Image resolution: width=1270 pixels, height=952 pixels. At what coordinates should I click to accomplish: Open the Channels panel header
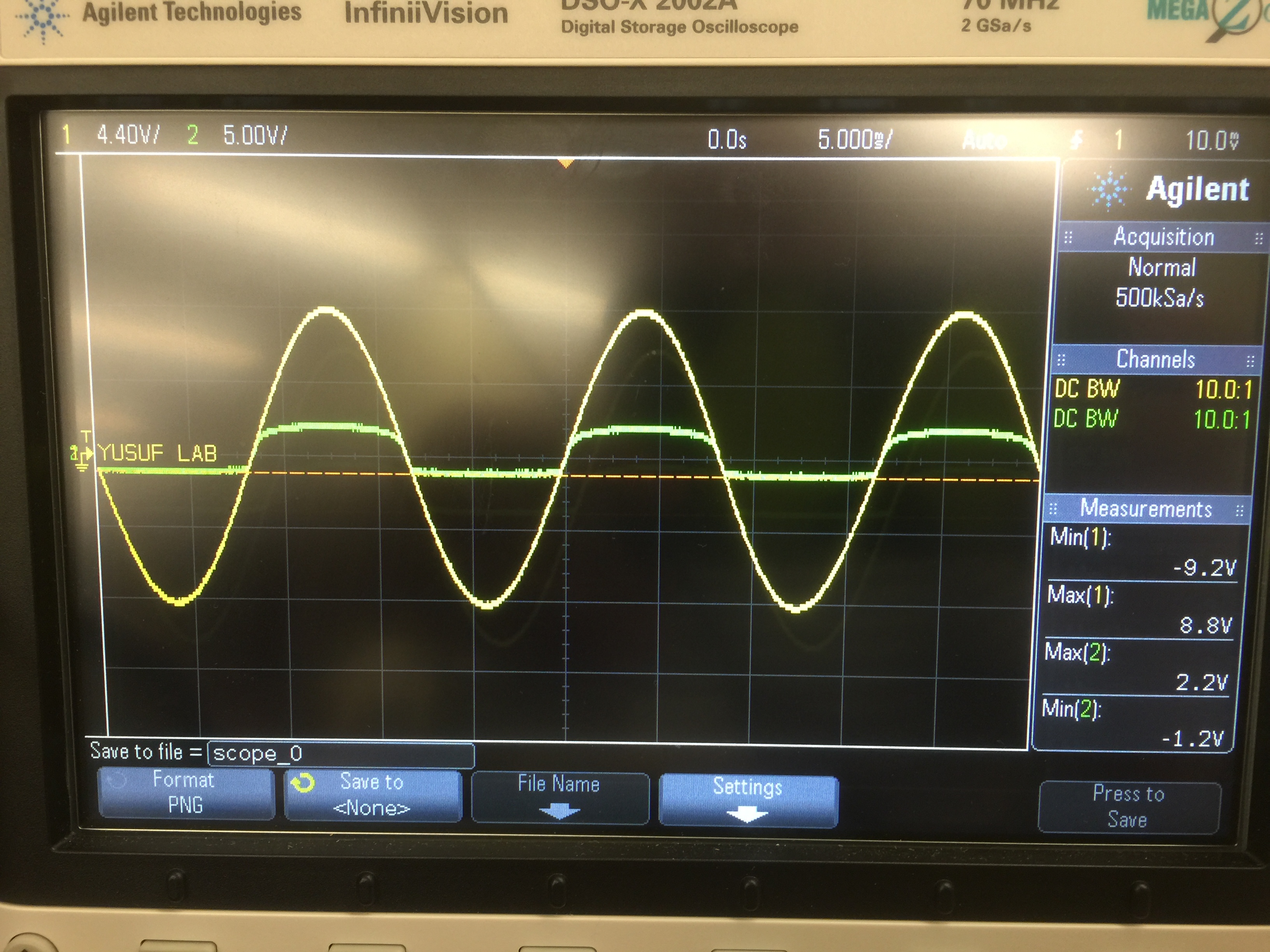pyautogui.click(x=1154, y=359)
